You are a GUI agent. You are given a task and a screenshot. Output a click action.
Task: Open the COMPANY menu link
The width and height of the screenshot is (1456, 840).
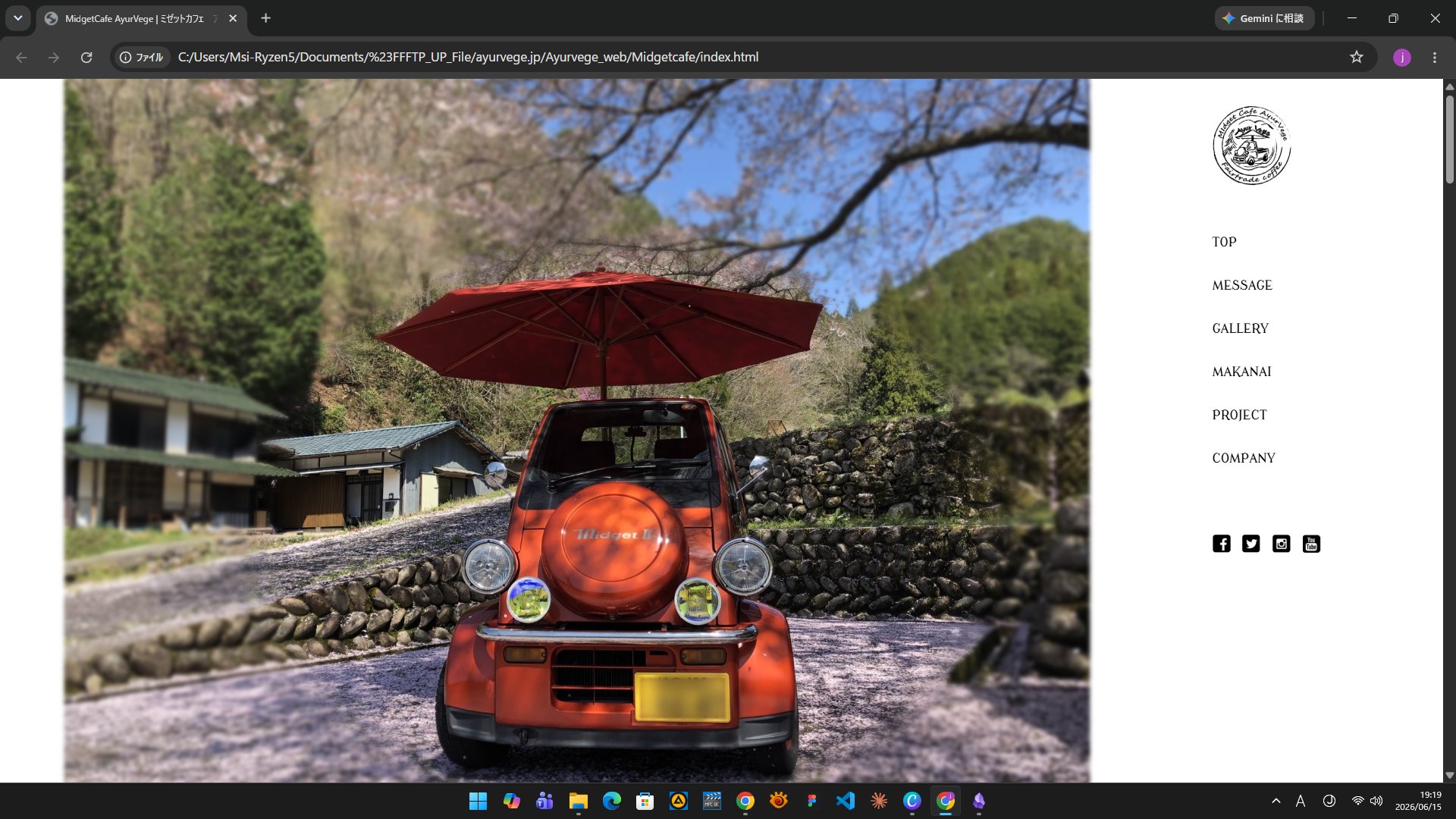pos(1243,458)
